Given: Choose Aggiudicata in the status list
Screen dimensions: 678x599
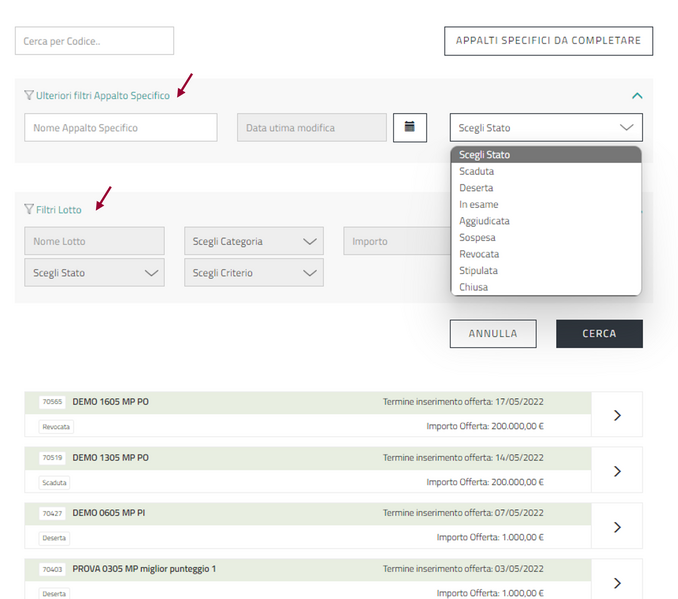Looking at the screenshot, I should click(484, 221).
